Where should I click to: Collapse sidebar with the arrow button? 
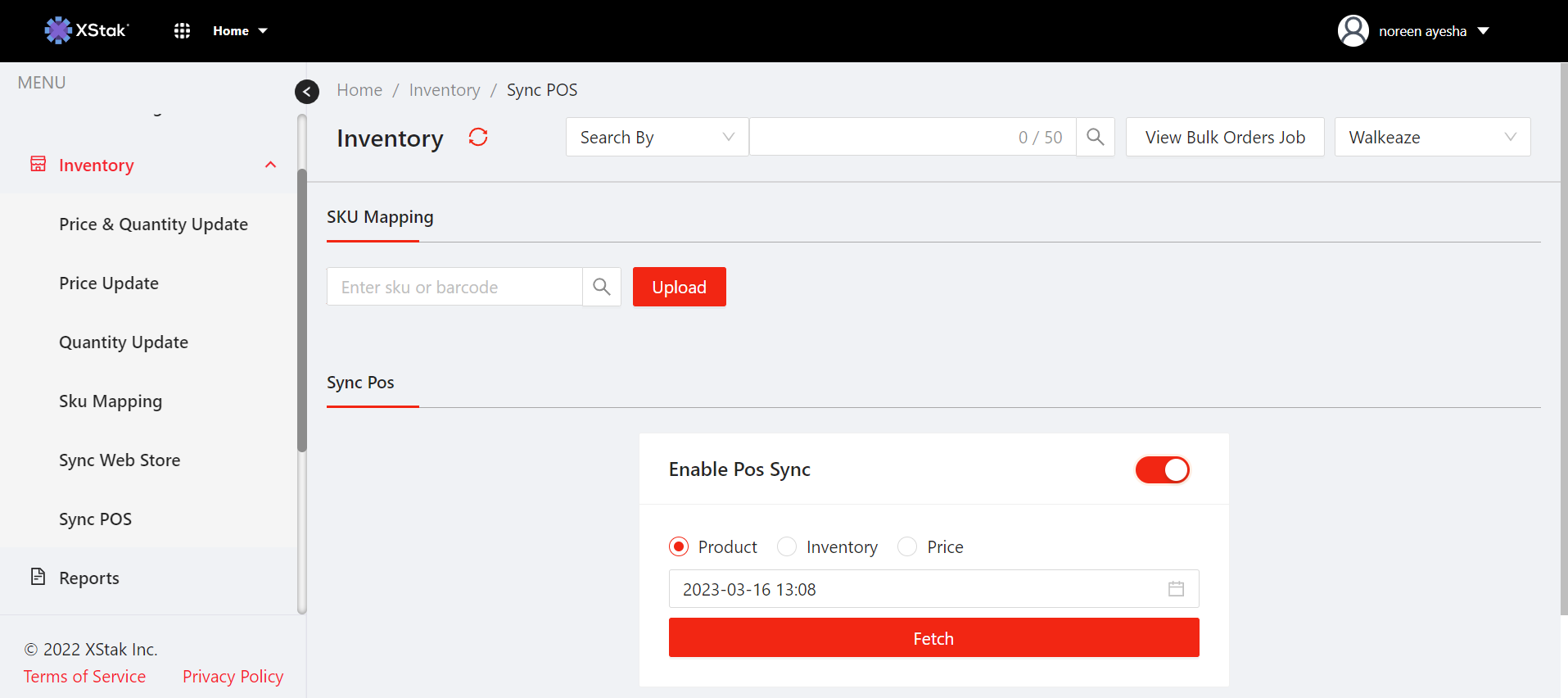[307, 91]
